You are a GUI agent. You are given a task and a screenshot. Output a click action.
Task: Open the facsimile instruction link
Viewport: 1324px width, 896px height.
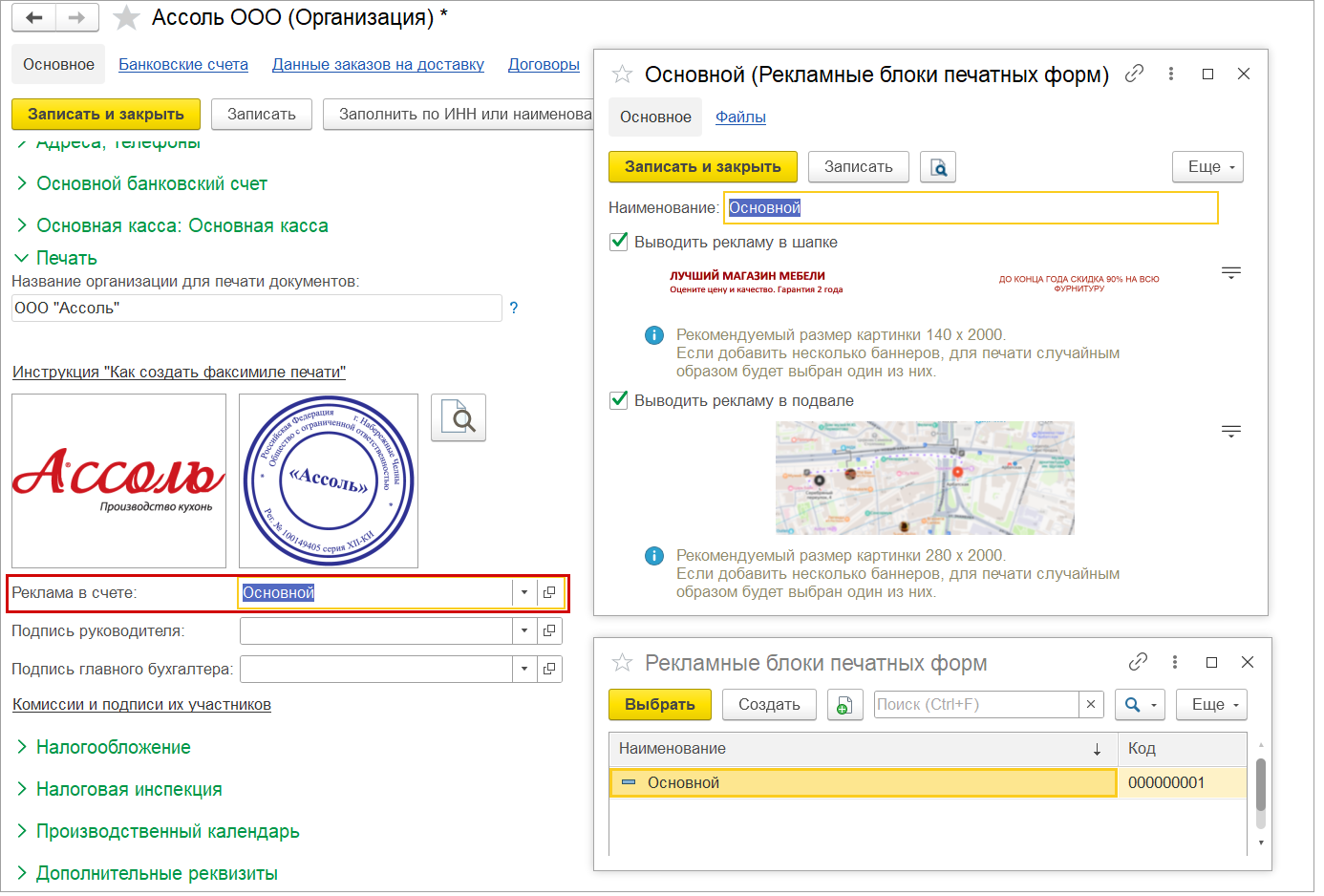pyautogui.click(x=179, y=372)
